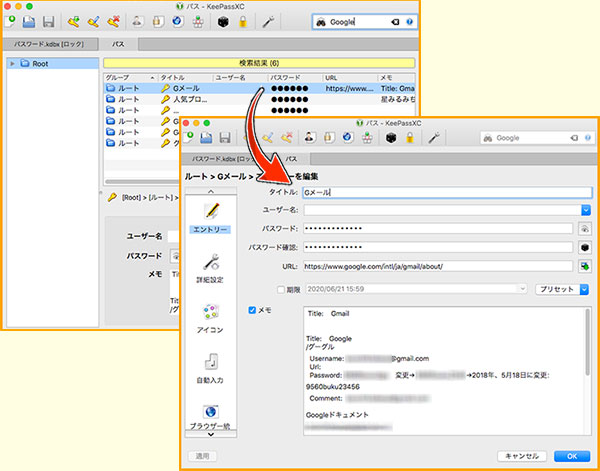
Task: Click the 適用 apply button
Action: [x=202, y=456]
